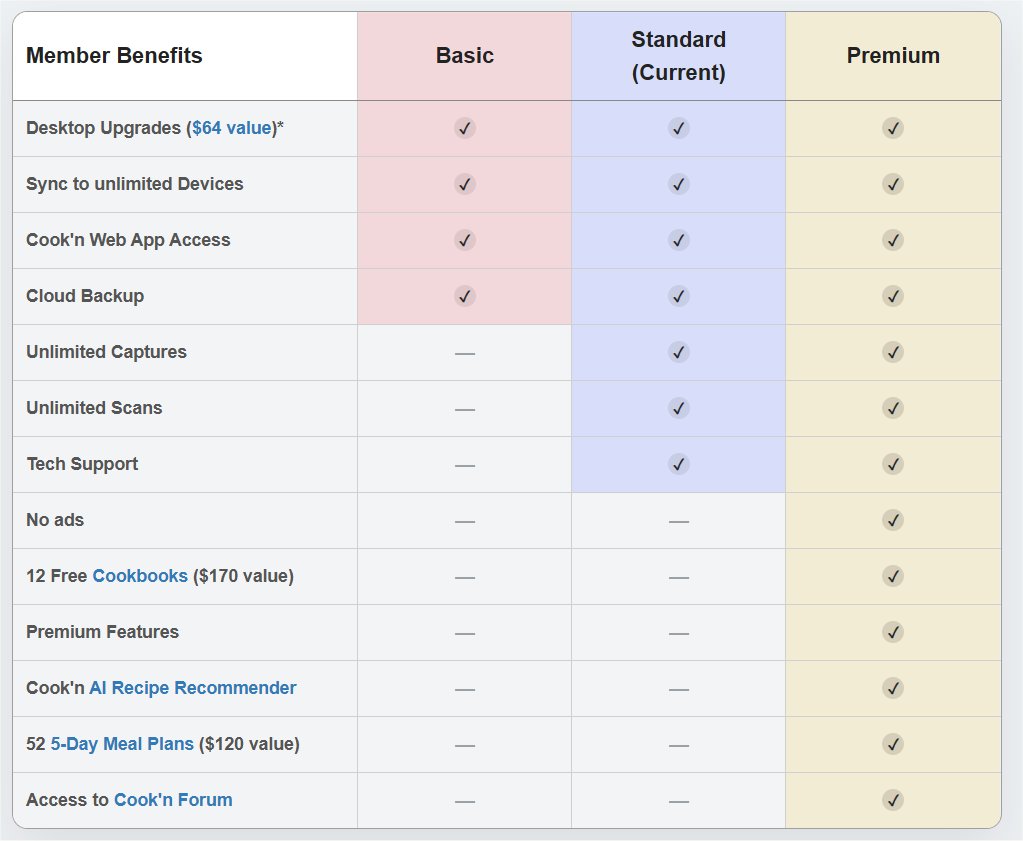Screen dimensions: 1023x841
Task: Click the Basic checkmark for Cook'n Web App Access
Action: pos(464,240)
